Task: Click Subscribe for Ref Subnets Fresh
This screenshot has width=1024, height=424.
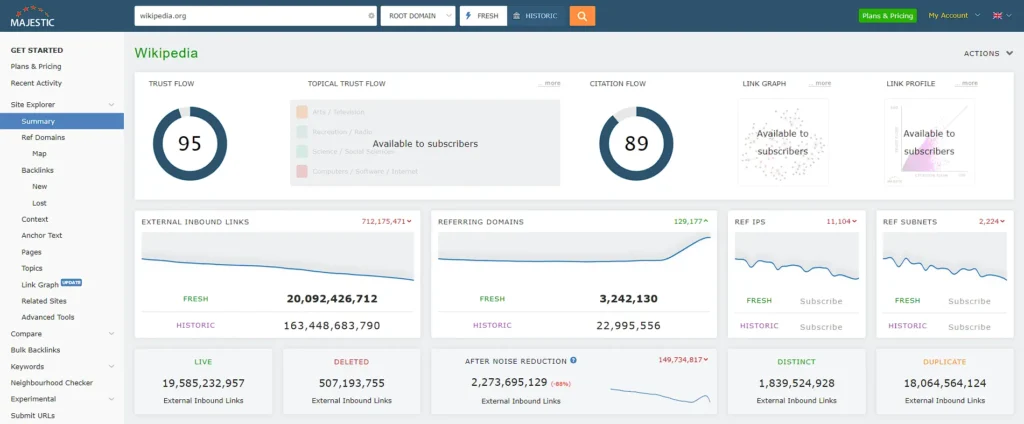Action: (x=969, y=301)
